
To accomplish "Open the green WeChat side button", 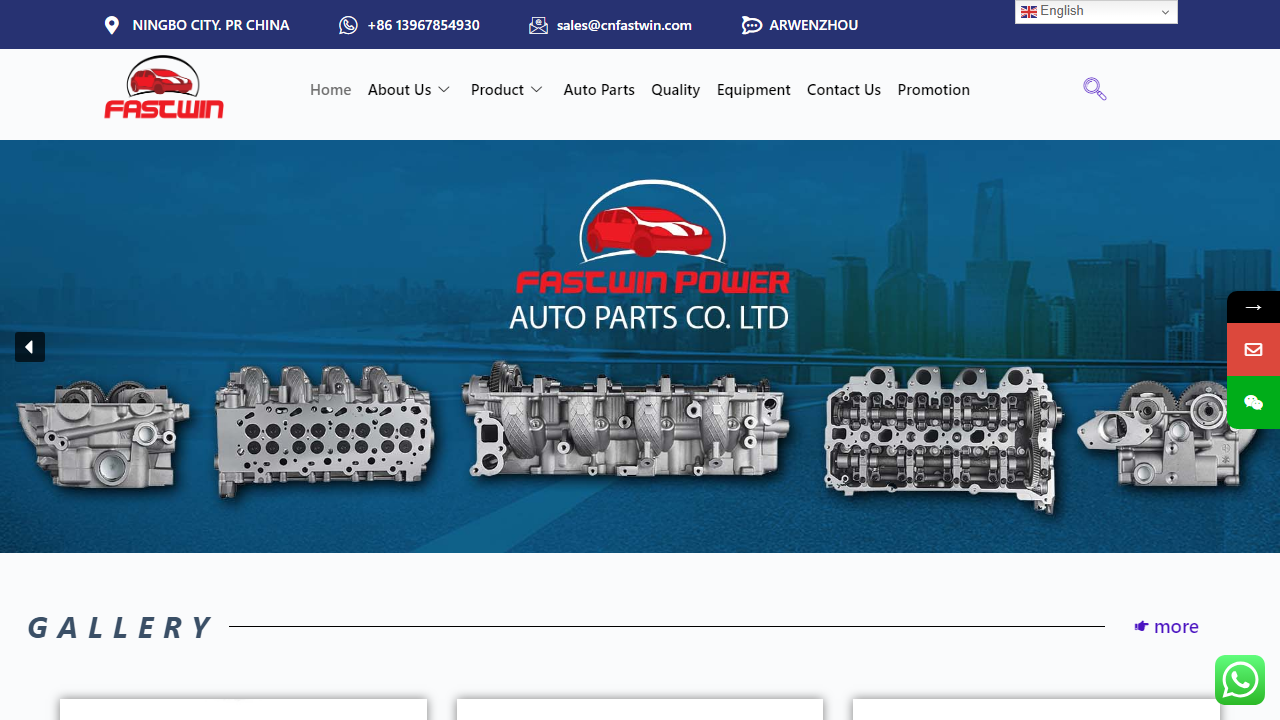I will [1253, 402].
